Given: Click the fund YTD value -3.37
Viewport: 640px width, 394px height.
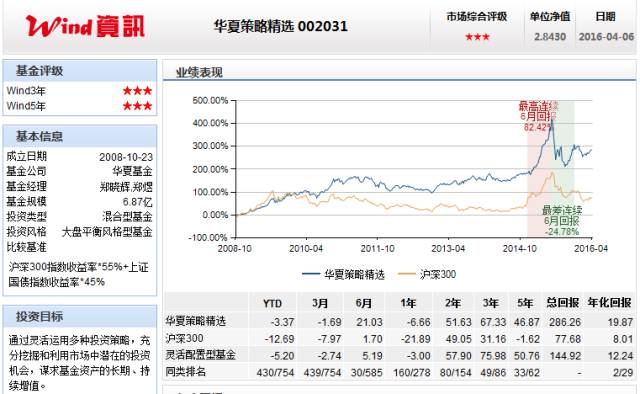Looking at the screenshot, I should pyautogui.click(x=282, y=322).
